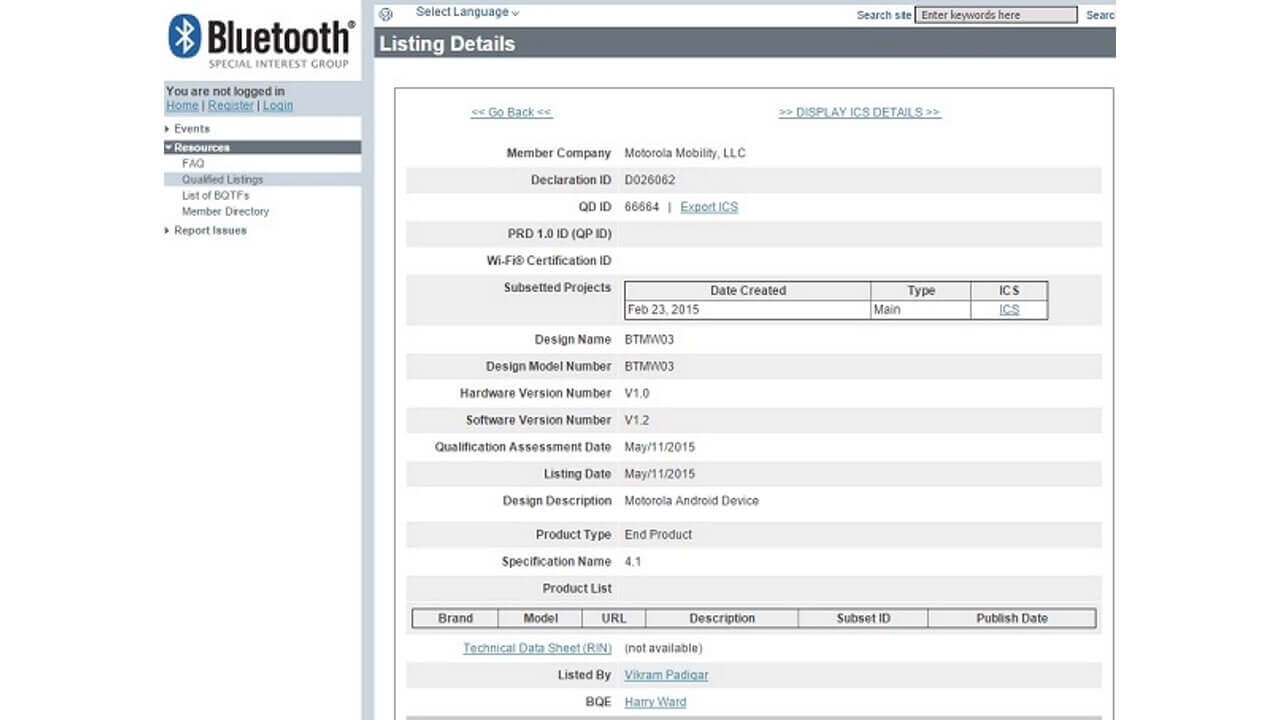This screenshot has height=720, width=1280.
Task: Open the Home link in sidebar
Action: coord(182,106)
